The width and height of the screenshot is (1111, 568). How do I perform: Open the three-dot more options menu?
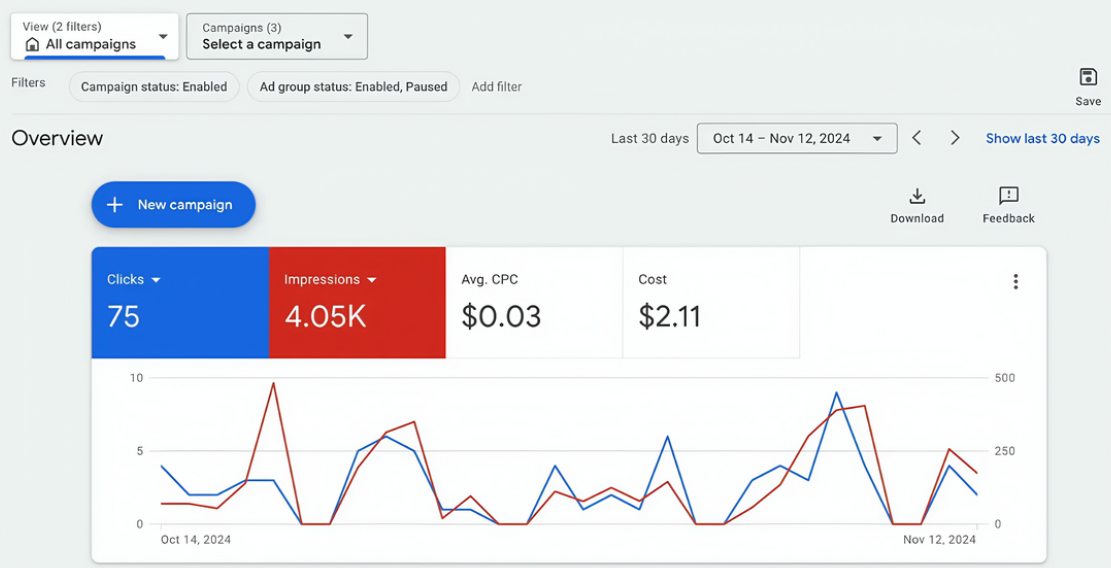point(1015,282)
